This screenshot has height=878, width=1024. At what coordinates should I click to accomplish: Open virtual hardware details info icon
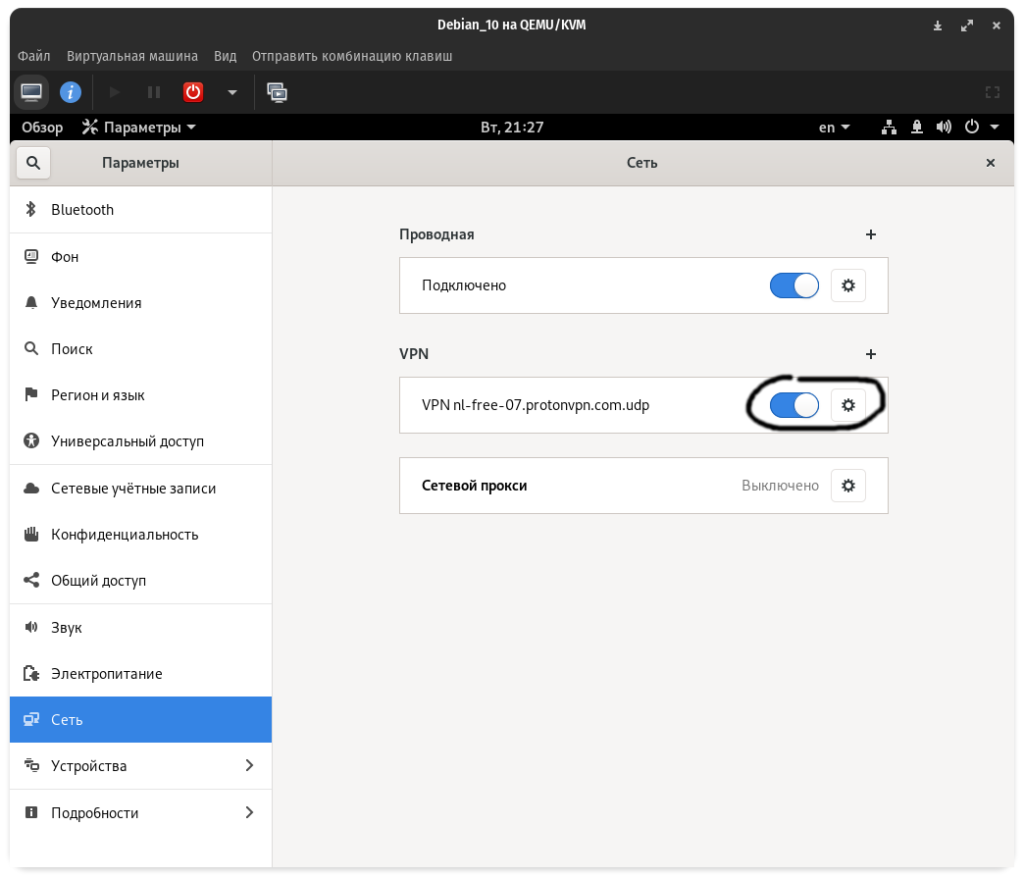(70, 92)
